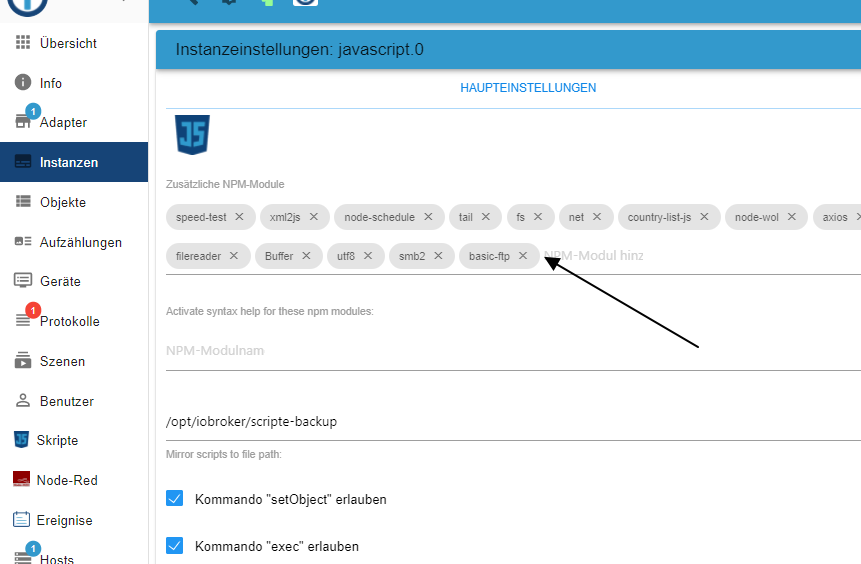Click the Mirror scripts to file path label
The width and height of the screenshot is (861, 564).
click(223, 454)
